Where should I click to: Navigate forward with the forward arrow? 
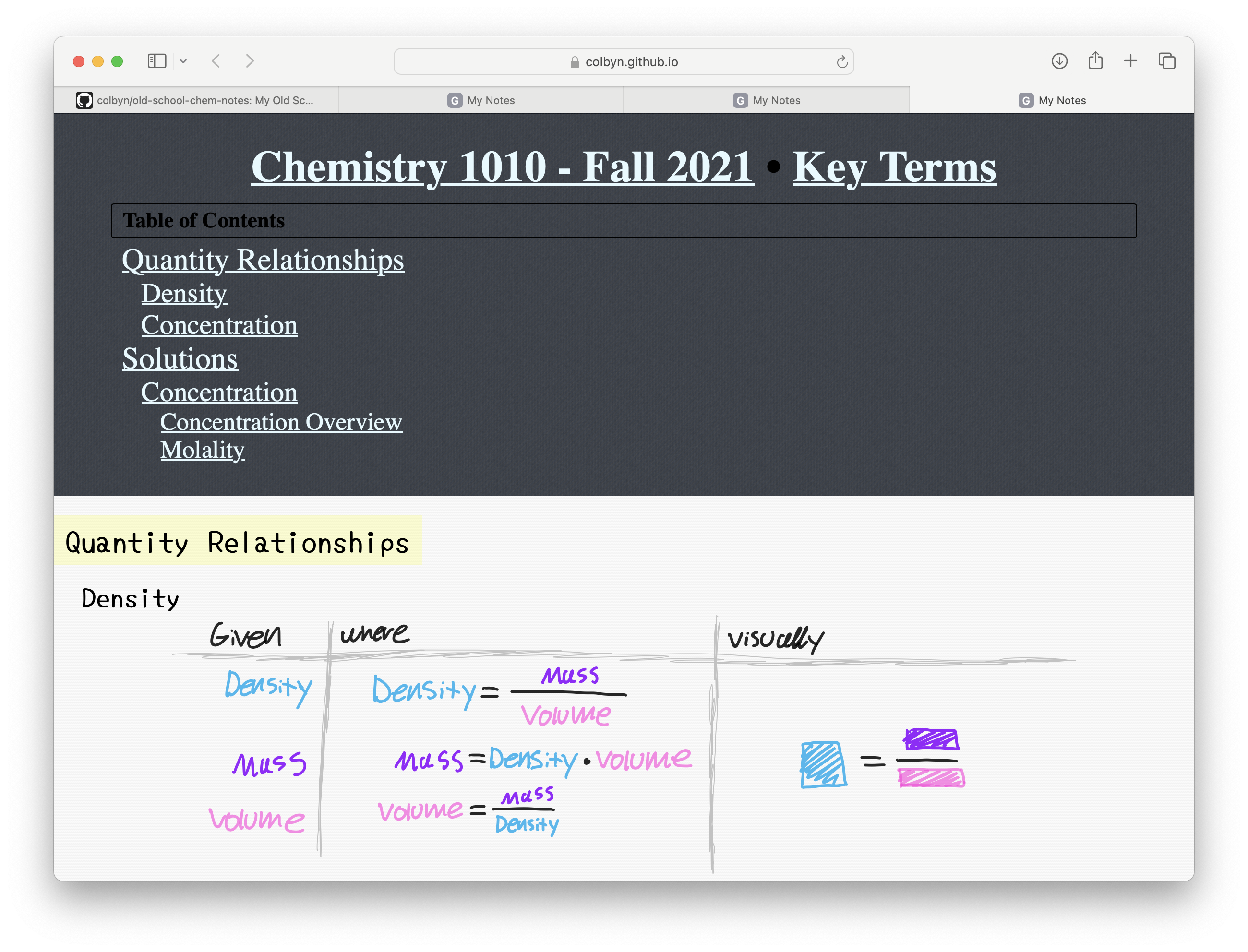pyautogui.click(x=250, y=61)
